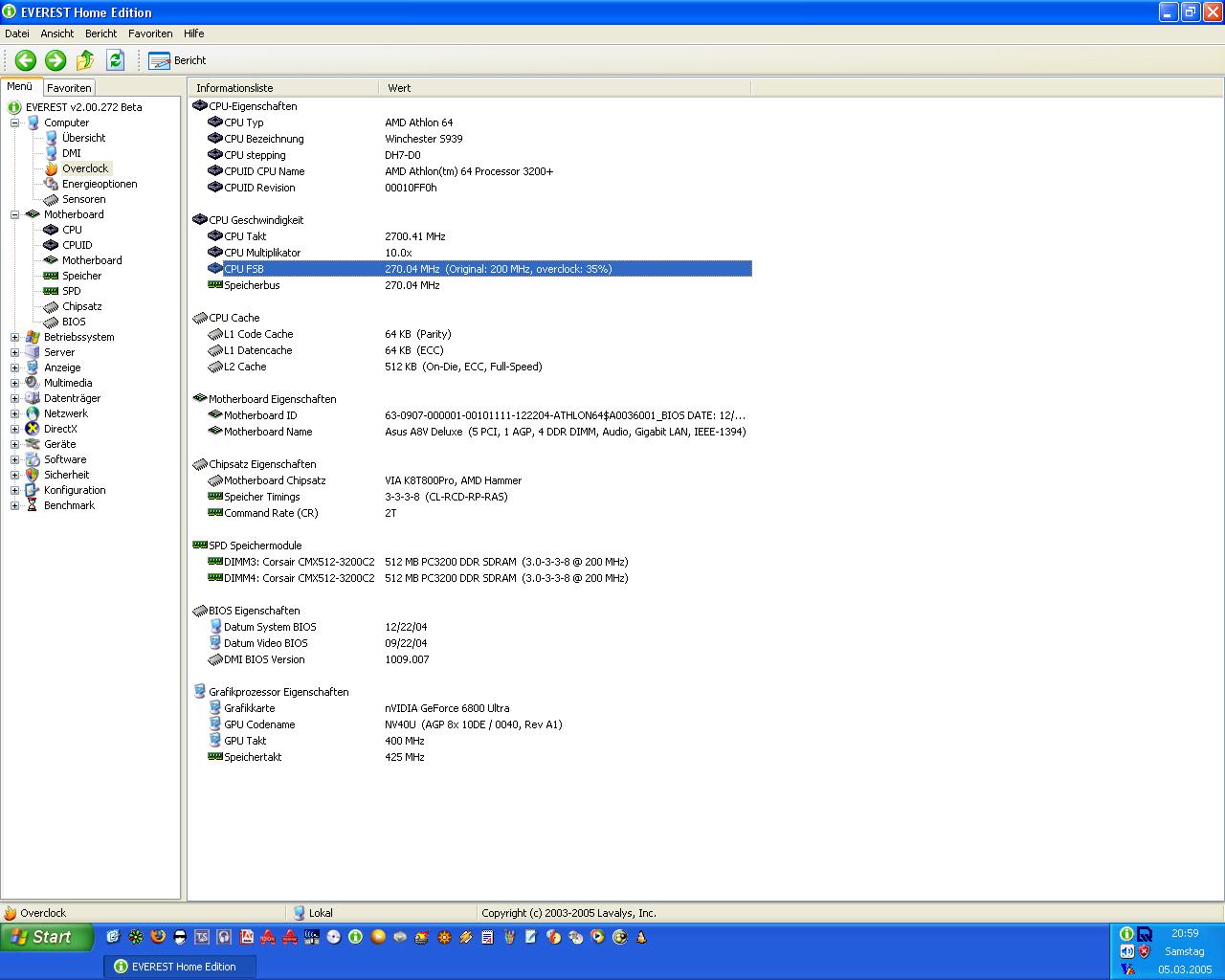Screen dimensions: 1225x980
Task: Select CPUID in the tree
Action: (77, 245)
